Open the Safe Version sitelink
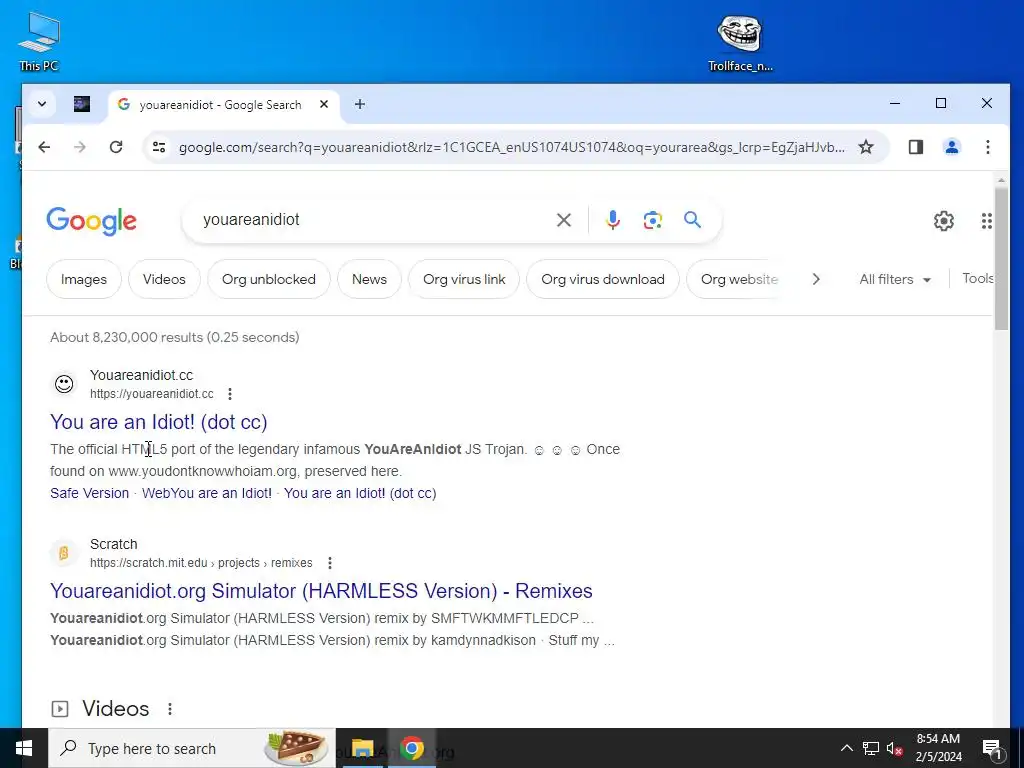1024x768 pixels. [x=89, y=493]
